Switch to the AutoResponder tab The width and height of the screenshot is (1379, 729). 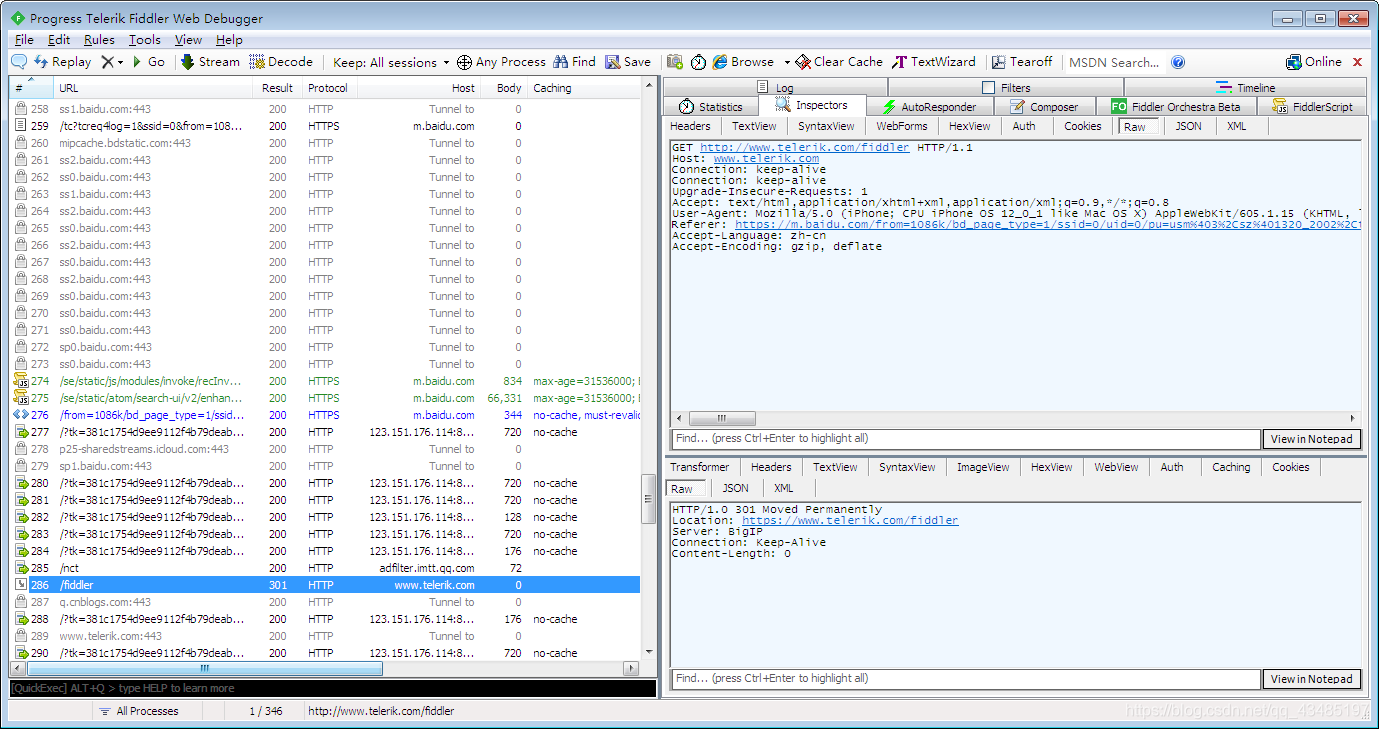click(x=929, y=107)
